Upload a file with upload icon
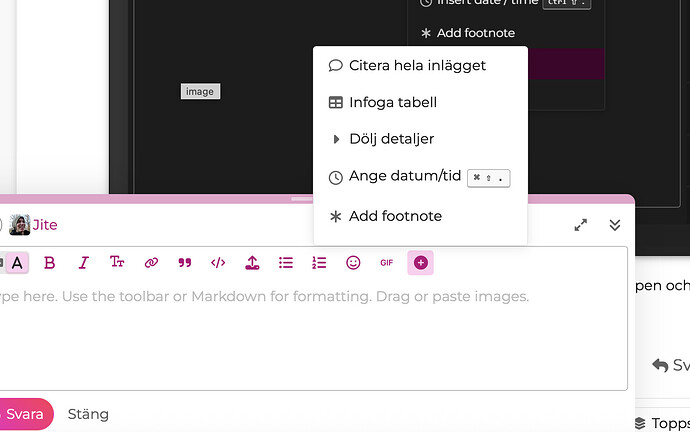Viewport: 690px width, 432px height. 252,263
